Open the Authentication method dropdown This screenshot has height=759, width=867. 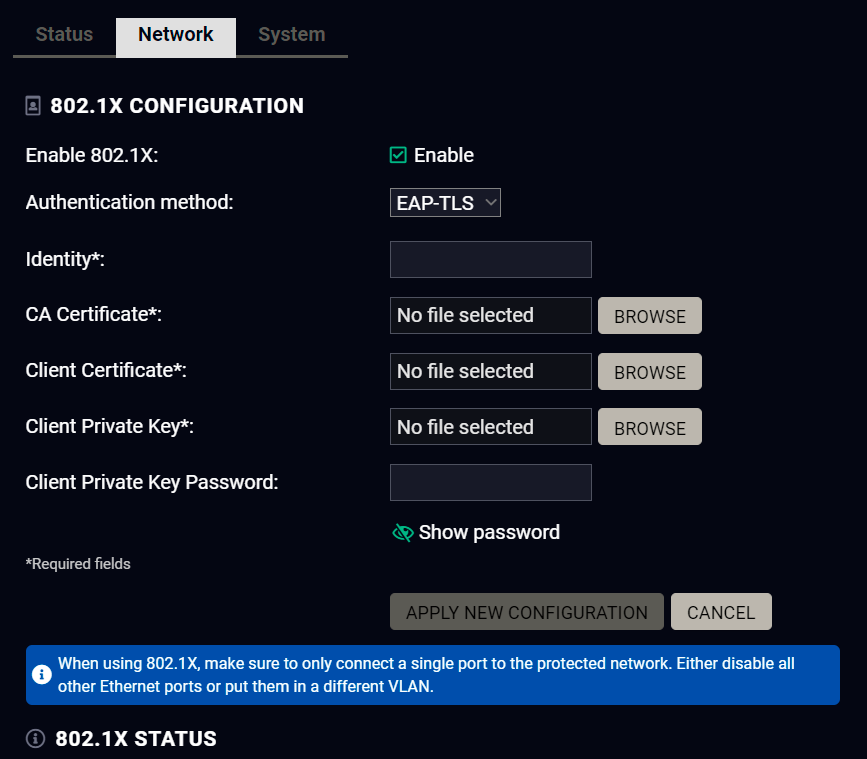tap(444, 203)
